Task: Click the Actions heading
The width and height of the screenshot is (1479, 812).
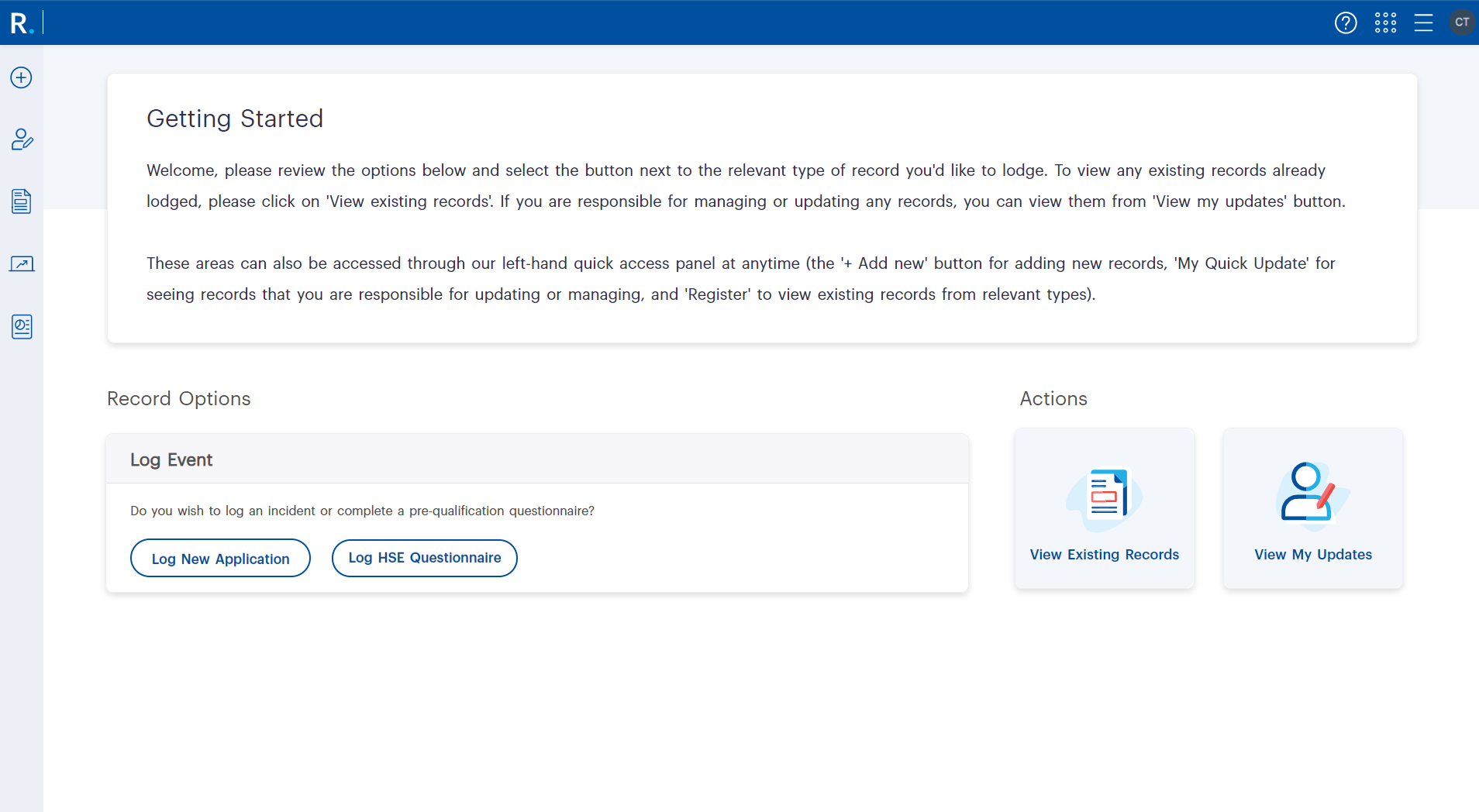Action: point(1053,398)
